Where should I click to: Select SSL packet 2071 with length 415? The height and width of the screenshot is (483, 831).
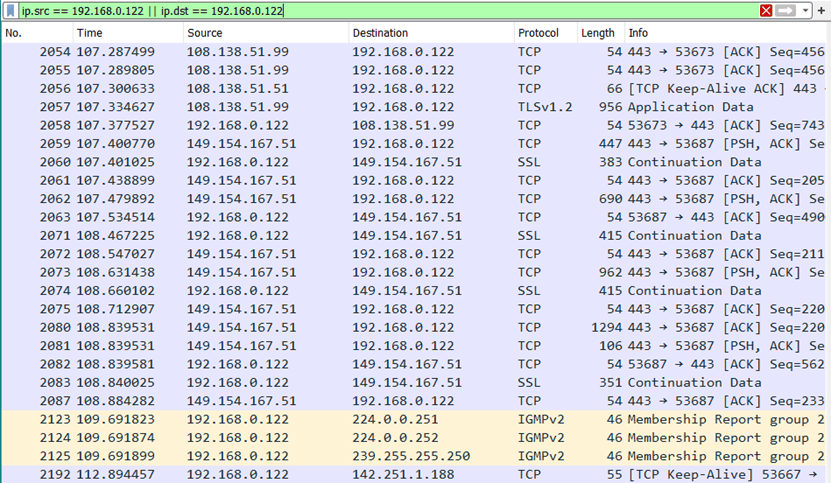pos(416,236)
